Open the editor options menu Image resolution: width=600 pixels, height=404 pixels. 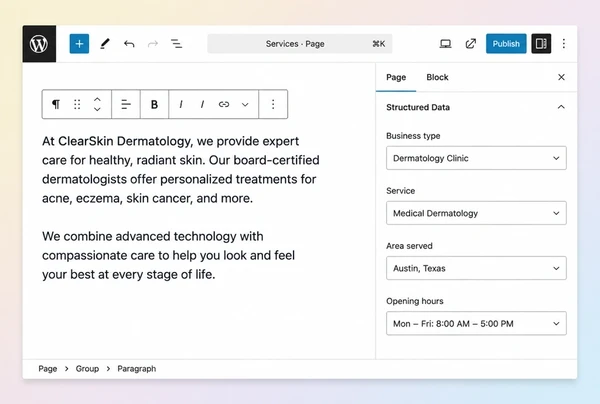564,44
